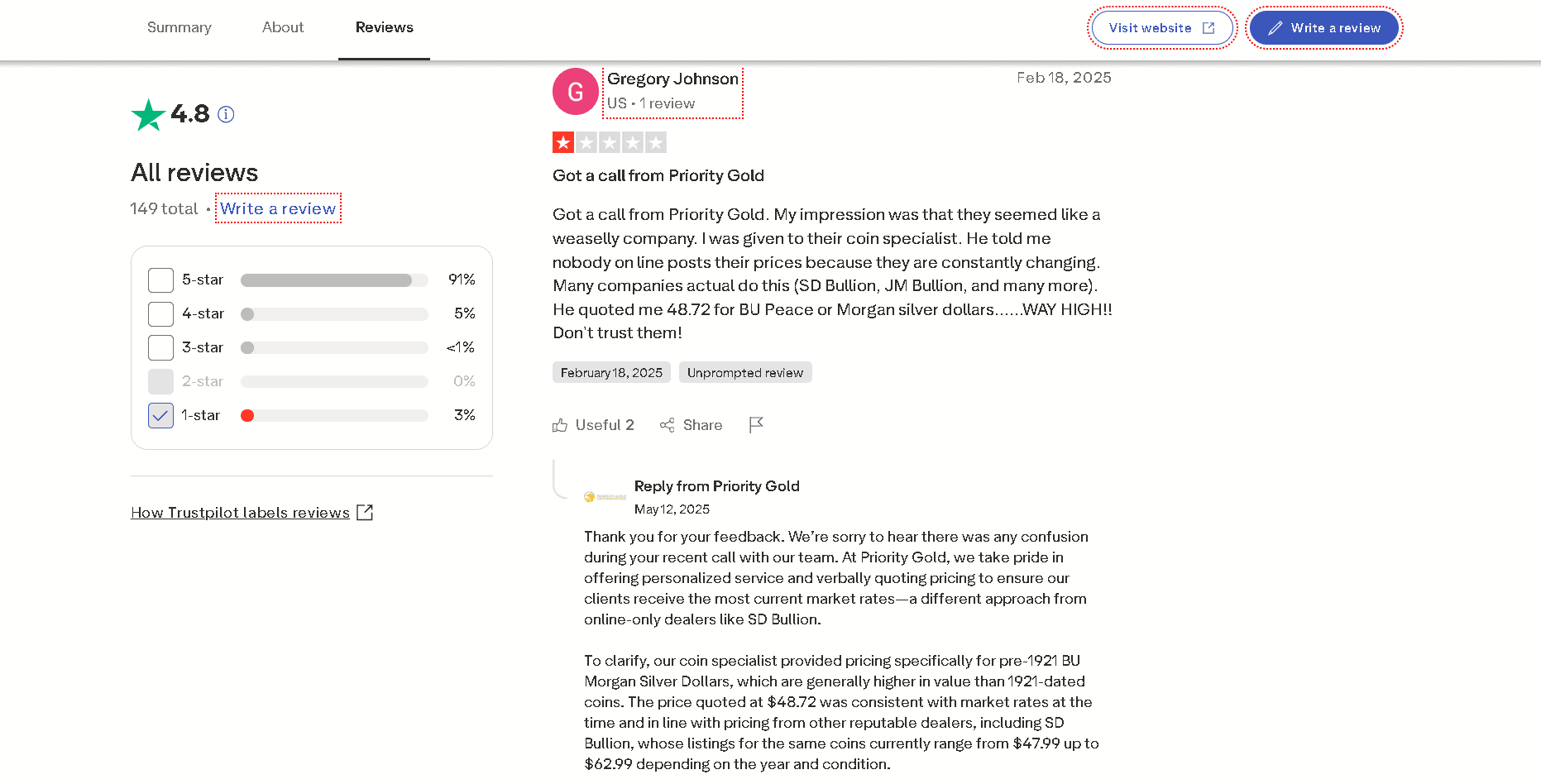Click the blue Write a review button
This screenshot has width=1541, height=784.
coord(1324,28)
